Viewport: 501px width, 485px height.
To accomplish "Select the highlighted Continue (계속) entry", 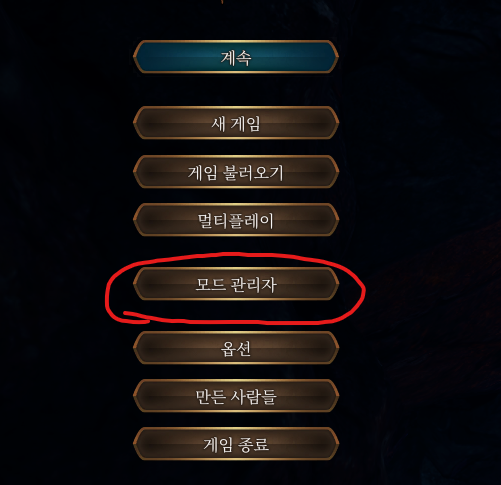I will tap(236, 57).
